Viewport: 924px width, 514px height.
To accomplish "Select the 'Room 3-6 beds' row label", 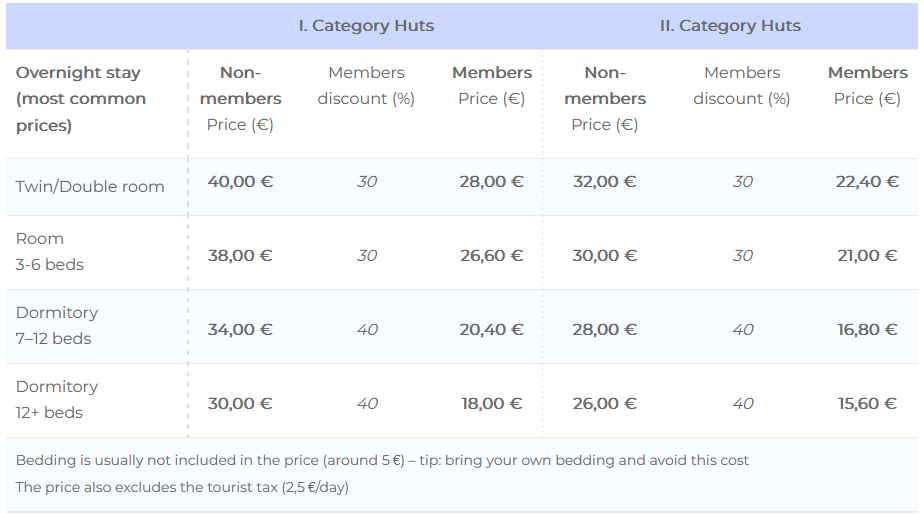I will click(x=50, y=252).
